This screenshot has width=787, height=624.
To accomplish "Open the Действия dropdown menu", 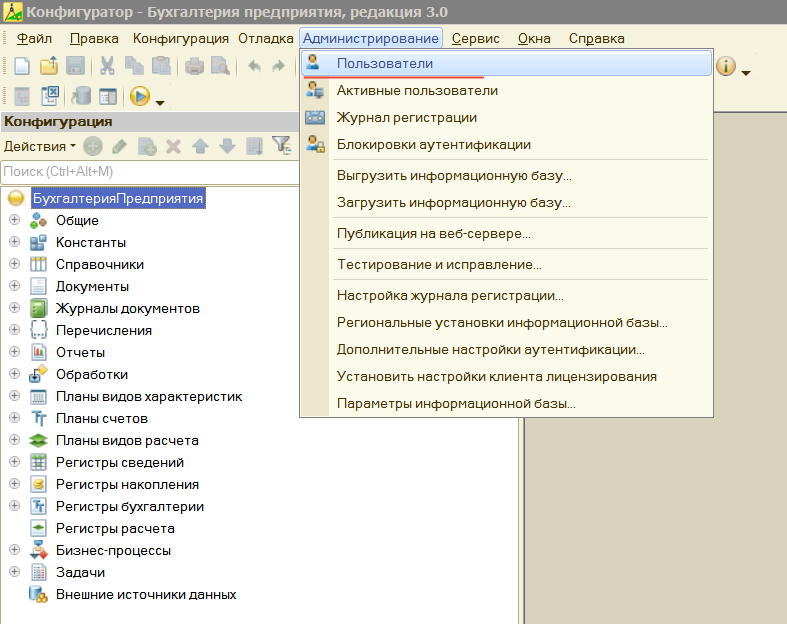I will tap(39, 147).
